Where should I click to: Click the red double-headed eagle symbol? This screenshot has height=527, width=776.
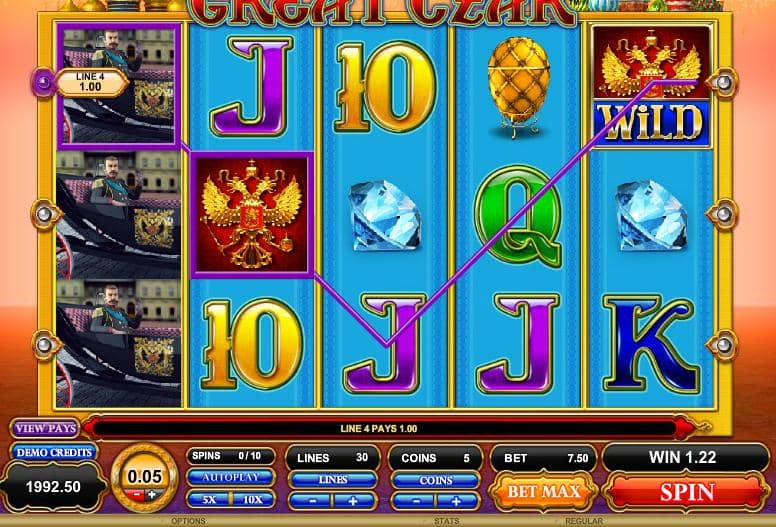click(x=252, y=215)
